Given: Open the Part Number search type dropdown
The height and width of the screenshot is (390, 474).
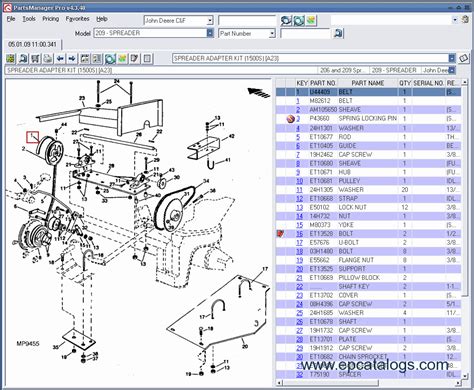Looking at the screenshot, I should tap(272, 33).
